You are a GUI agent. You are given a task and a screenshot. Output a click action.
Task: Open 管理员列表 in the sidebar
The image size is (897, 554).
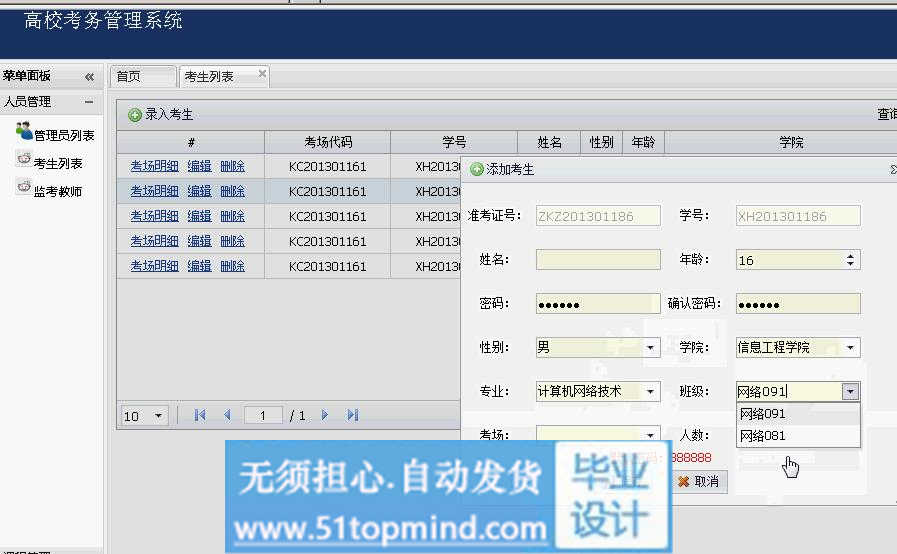[x=63, y=135]
